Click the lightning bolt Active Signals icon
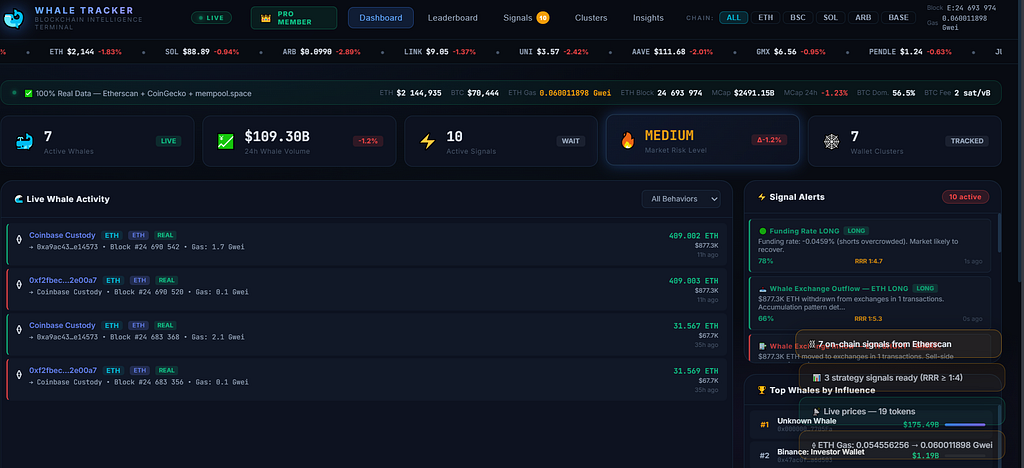This screenshot has height=468, width=1024. pos(427,141)
